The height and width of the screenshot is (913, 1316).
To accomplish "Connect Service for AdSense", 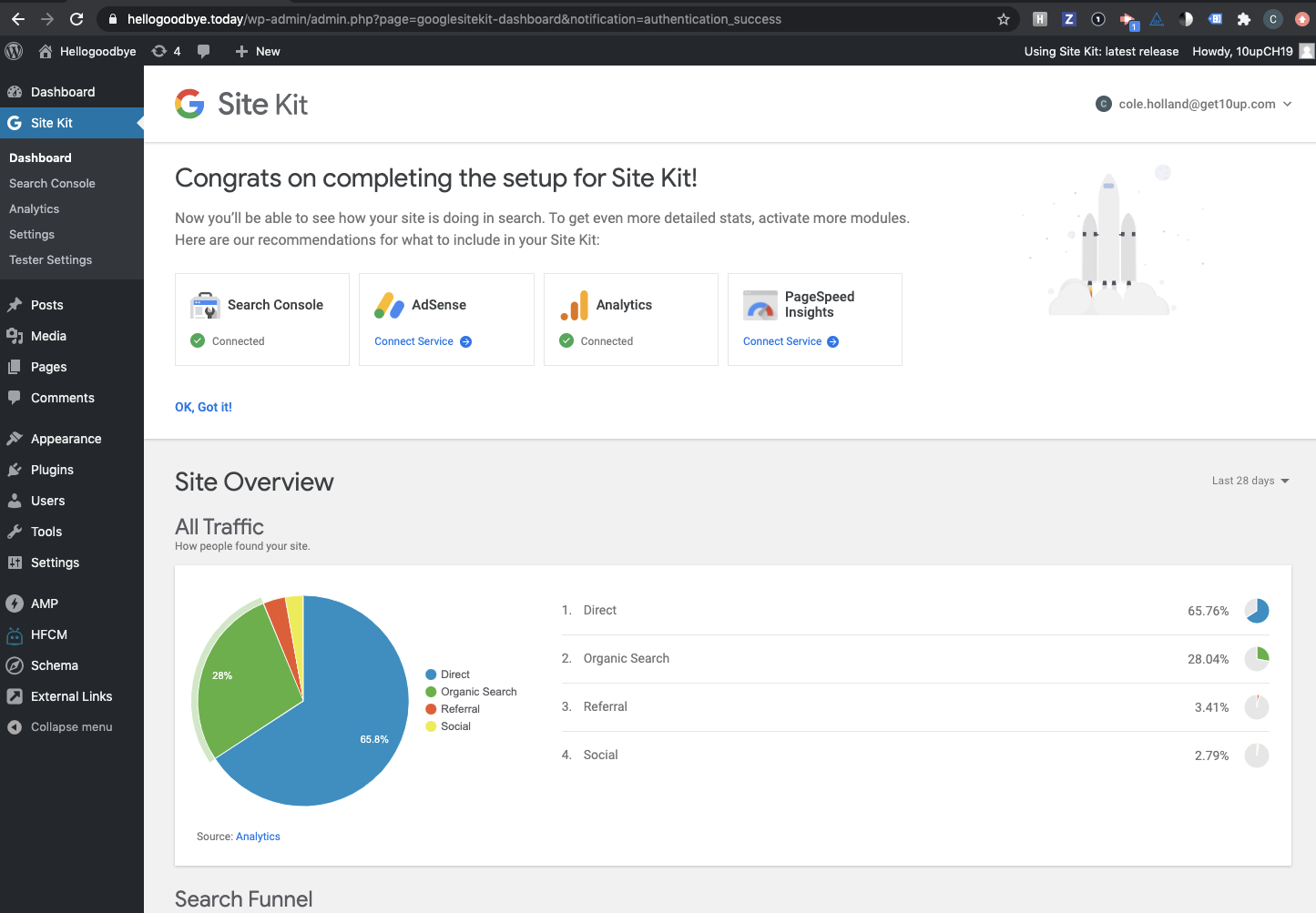I will [x=423, y=341].
